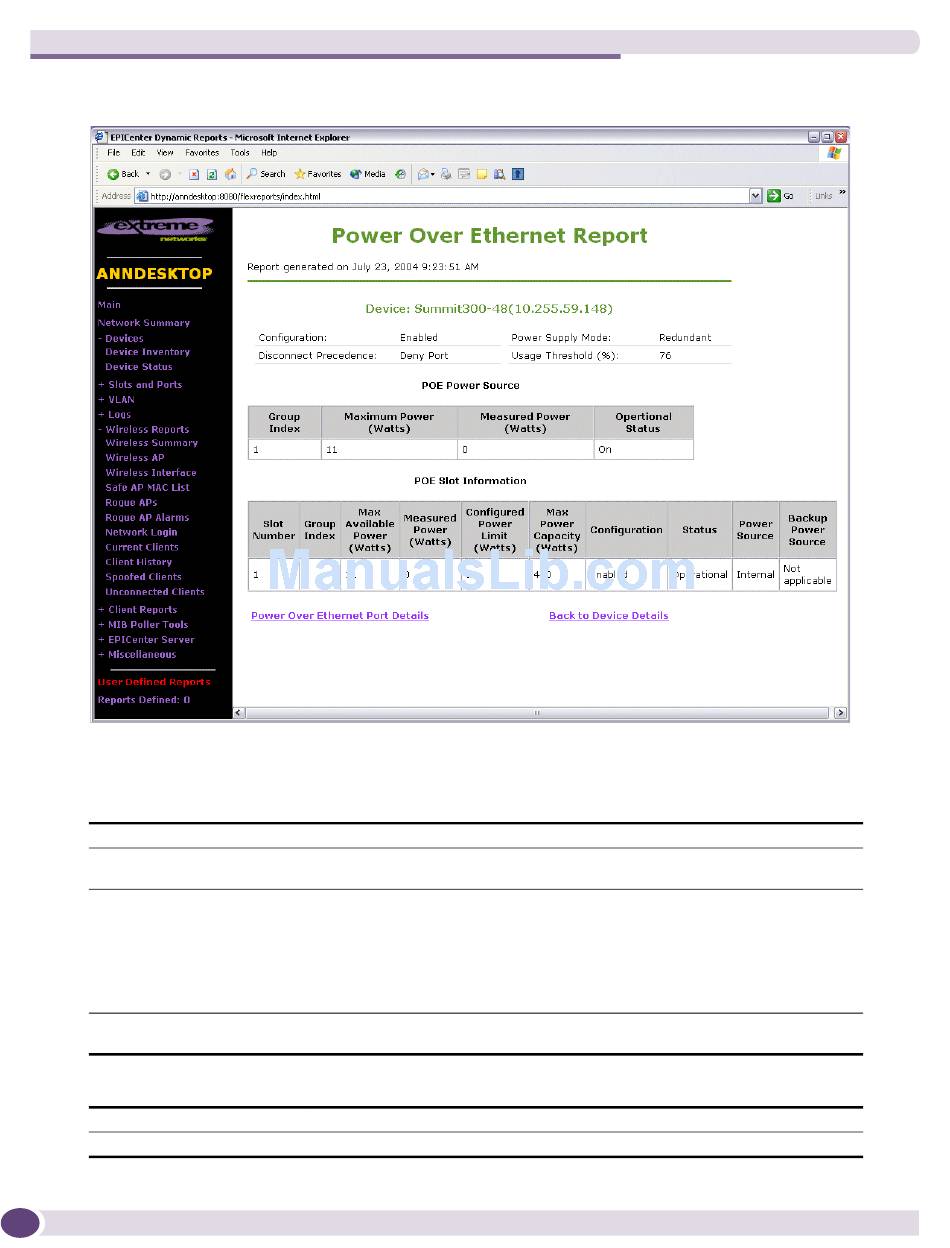Click the scrollbar right arrow

840,713
